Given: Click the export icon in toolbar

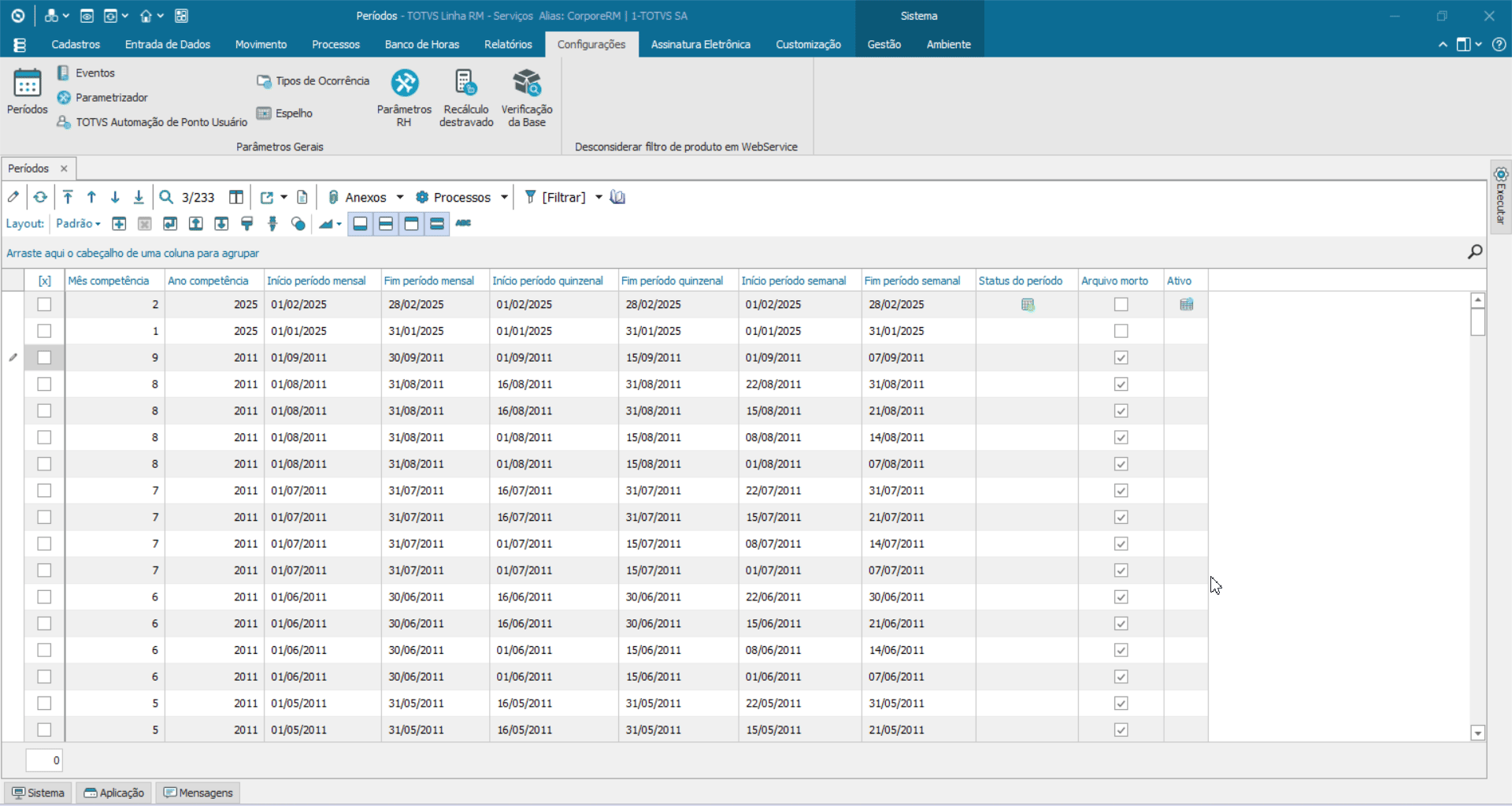Looking at the screenshot, I should pos(267,197).
